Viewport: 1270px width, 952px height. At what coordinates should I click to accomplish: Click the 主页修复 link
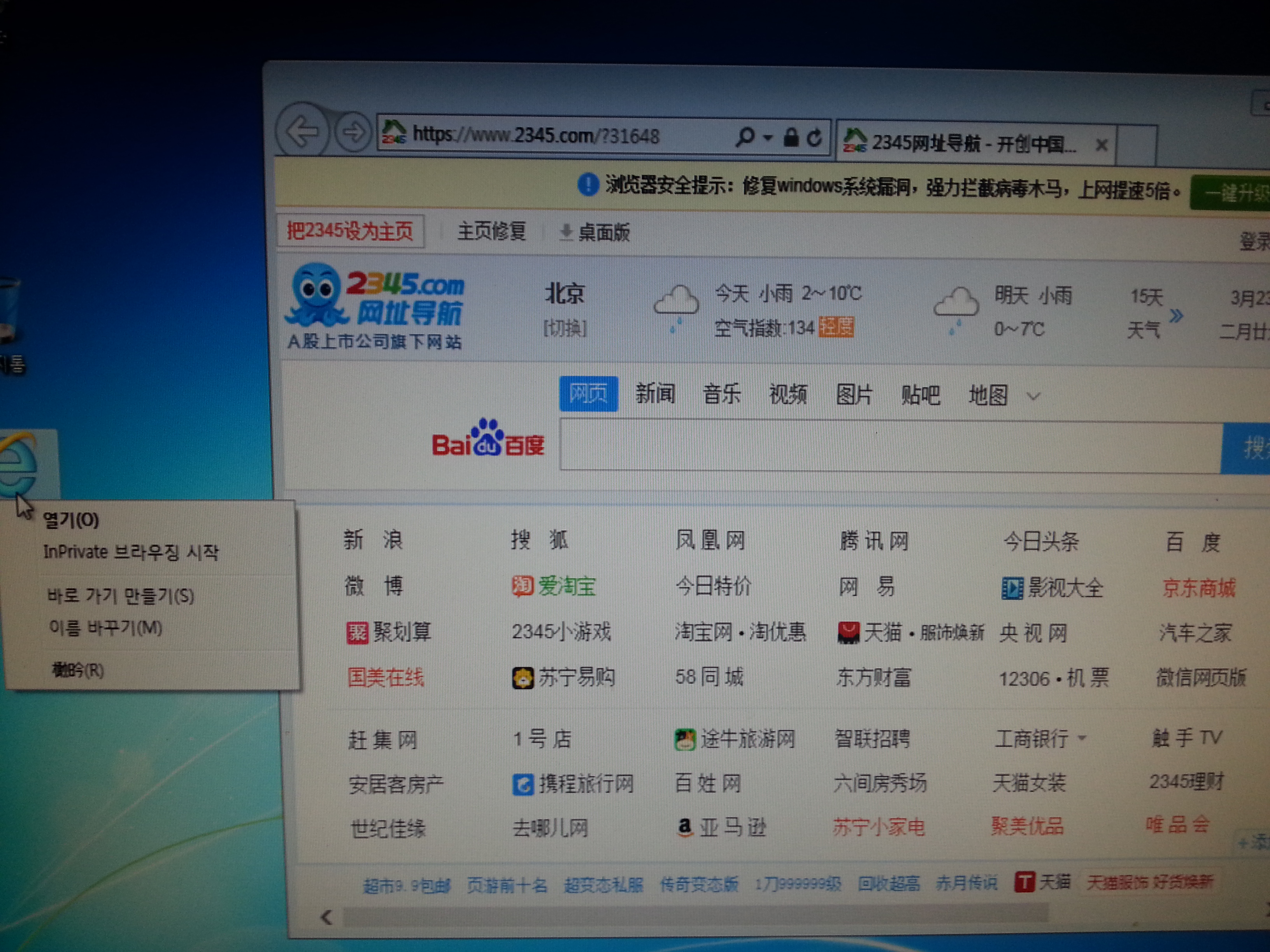point(491,231)
